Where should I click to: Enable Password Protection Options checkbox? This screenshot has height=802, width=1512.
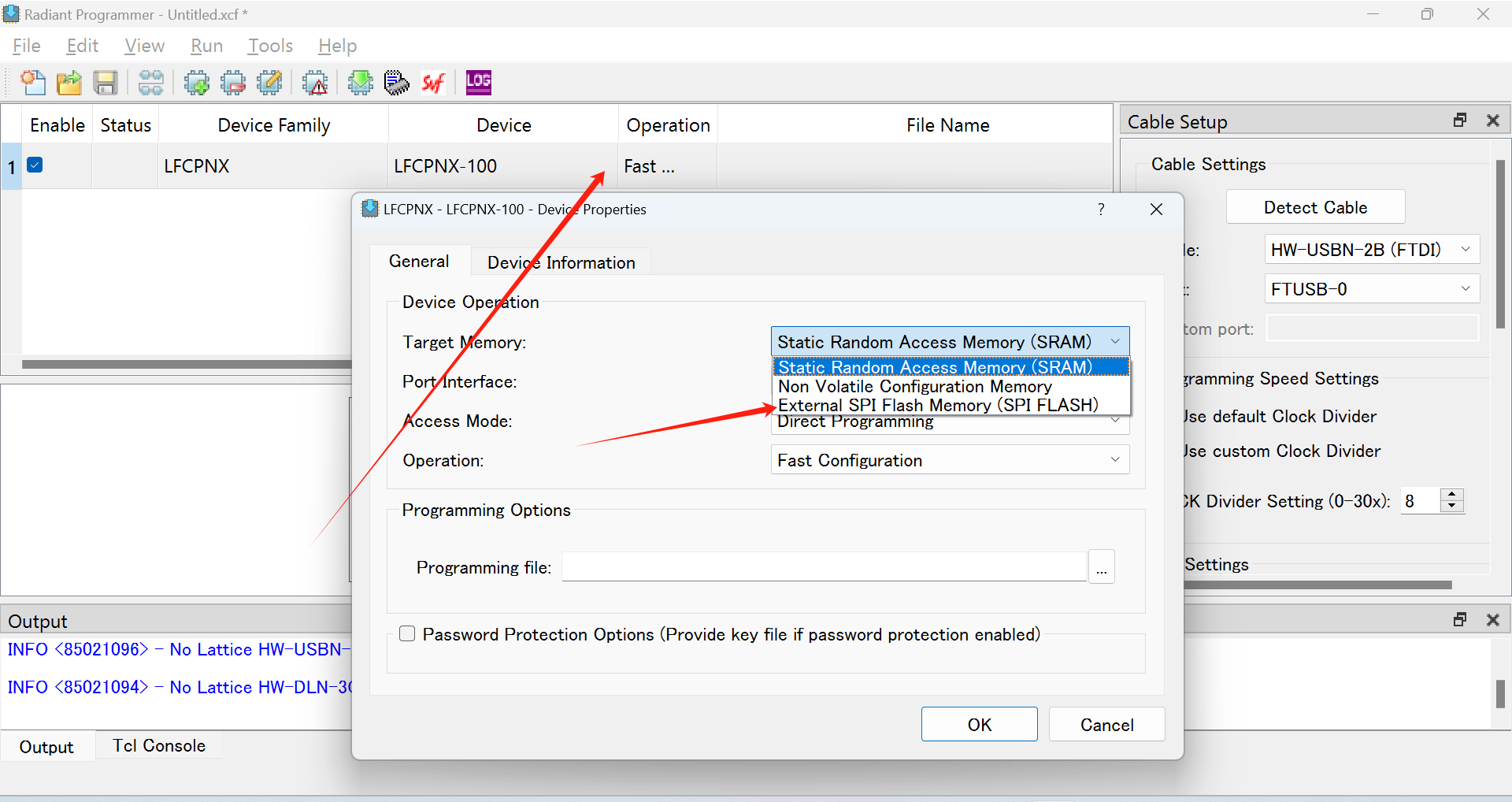(407, 634)
